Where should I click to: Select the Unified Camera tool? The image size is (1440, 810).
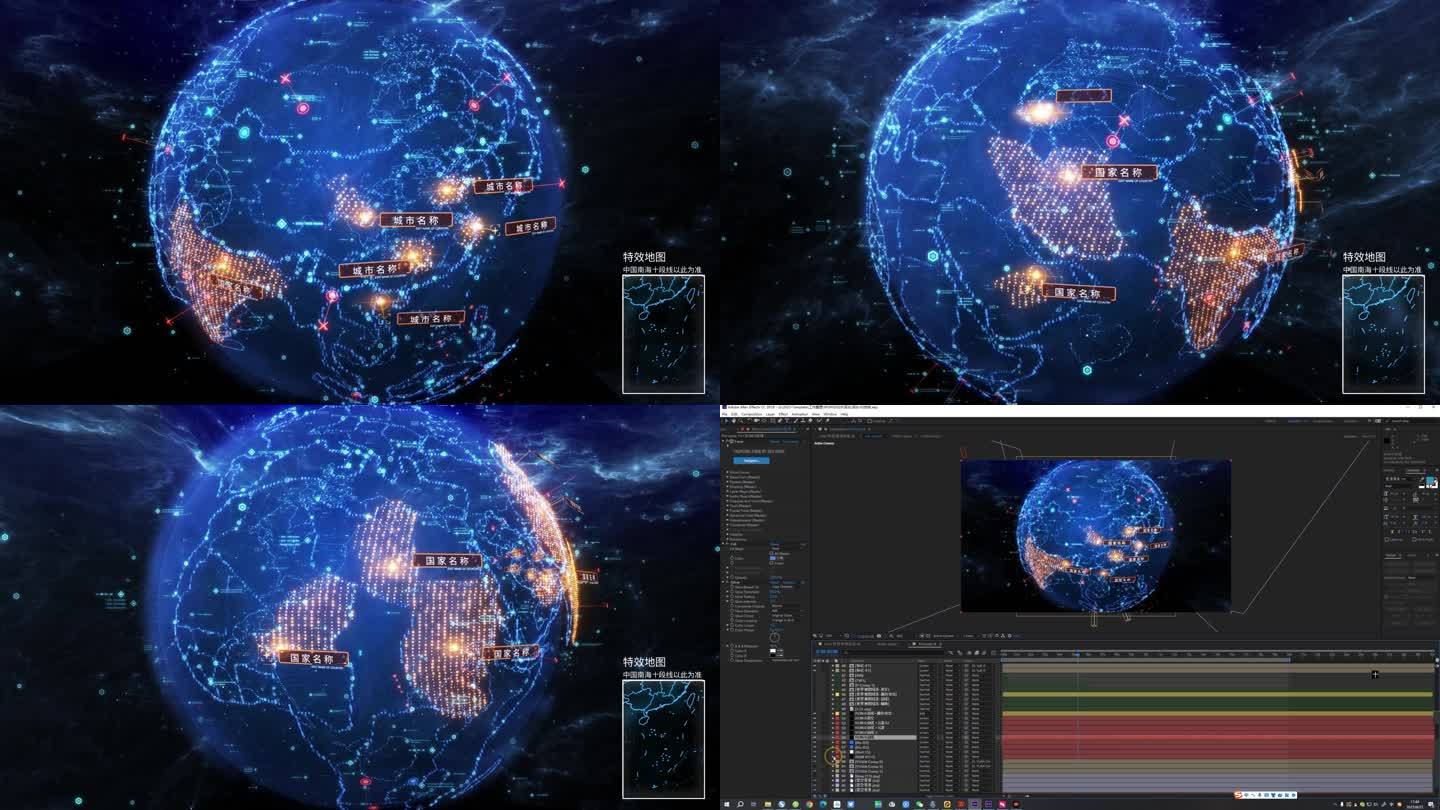pos(757,421)
